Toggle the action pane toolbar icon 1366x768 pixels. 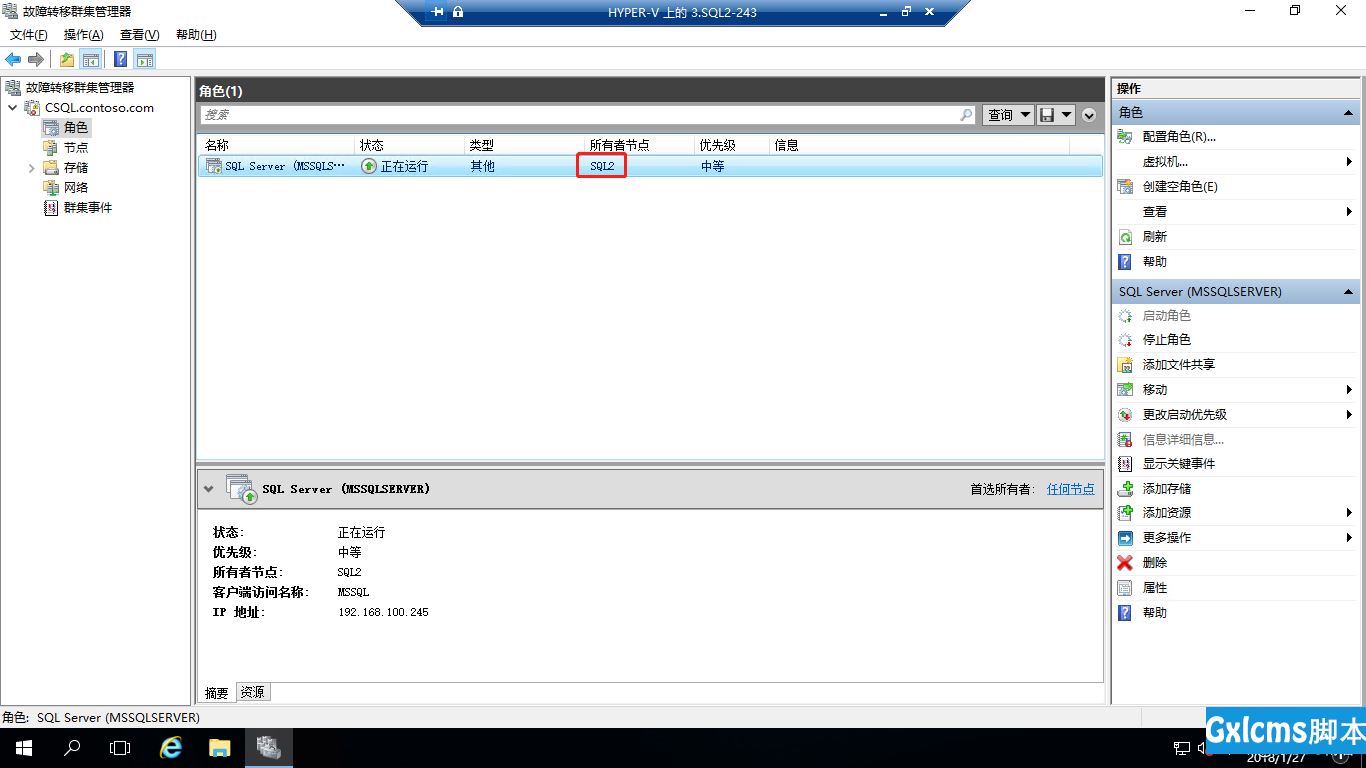click(145, 59)
